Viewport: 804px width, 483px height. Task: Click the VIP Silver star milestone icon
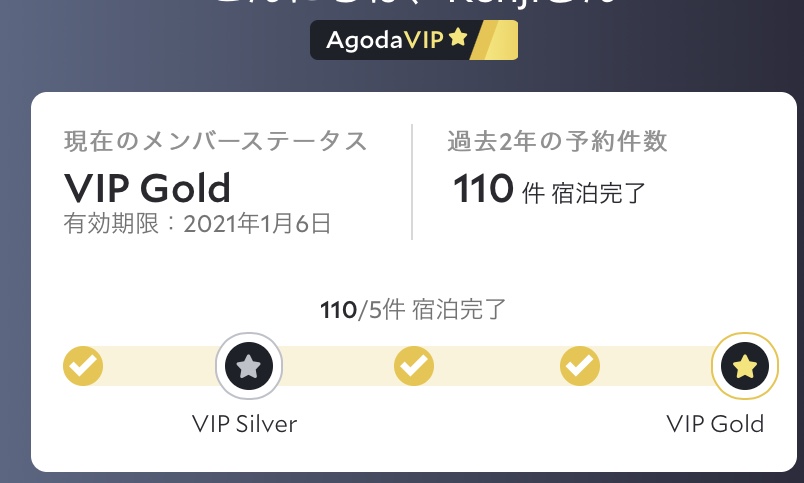coord(249,367)
